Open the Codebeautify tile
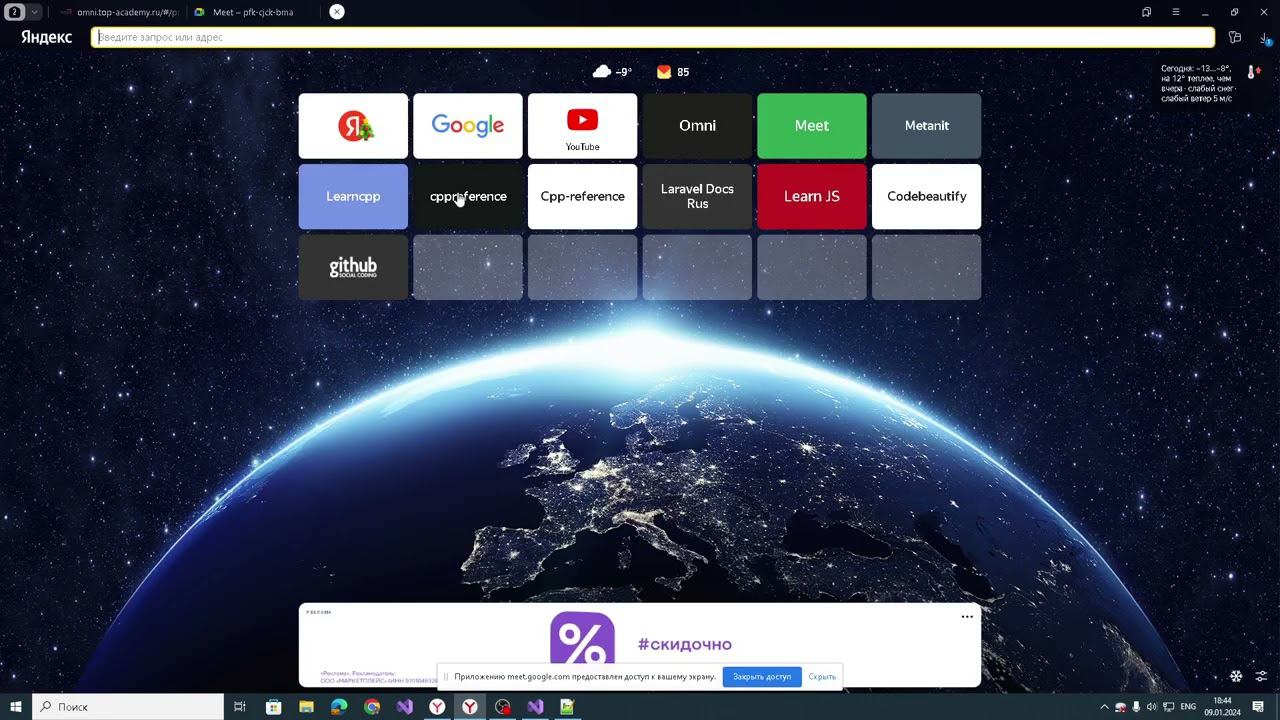This screenshot has width=1280, height=720. point(927,197)
